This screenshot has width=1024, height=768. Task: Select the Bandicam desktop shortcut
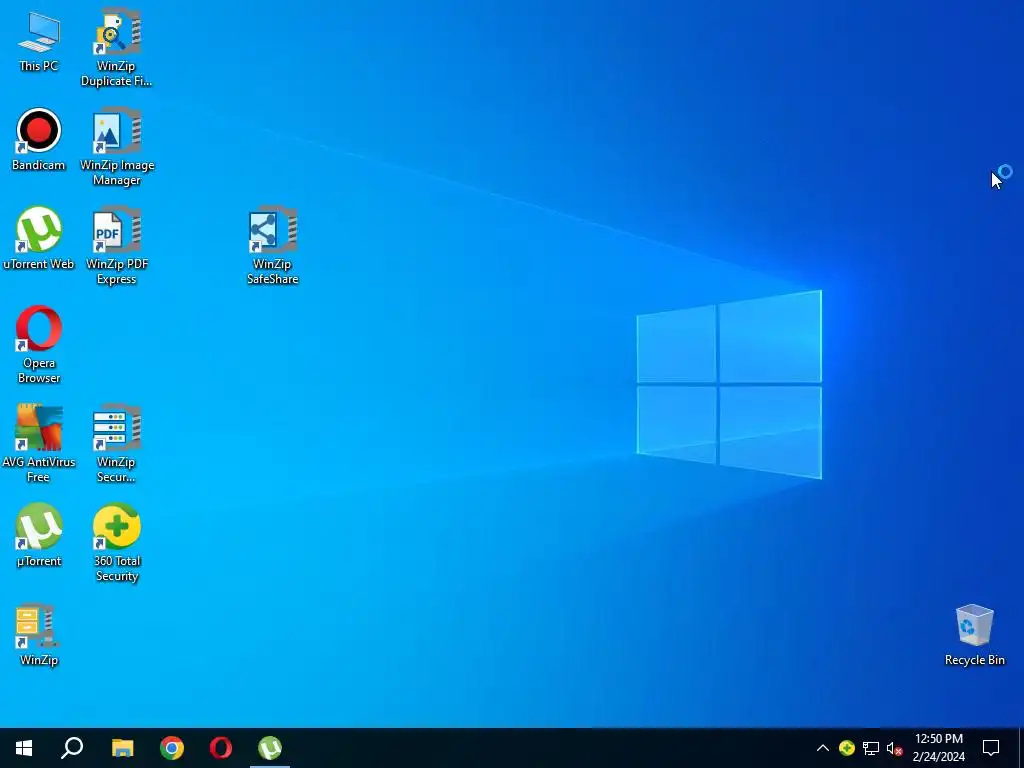[39, 140]
